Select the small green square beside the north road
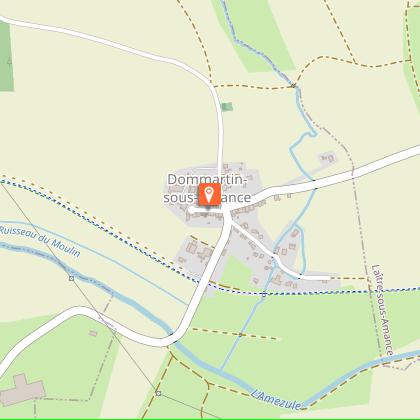Image resolution: width=420 pixels, height=420 pixels. coord(227,107)
